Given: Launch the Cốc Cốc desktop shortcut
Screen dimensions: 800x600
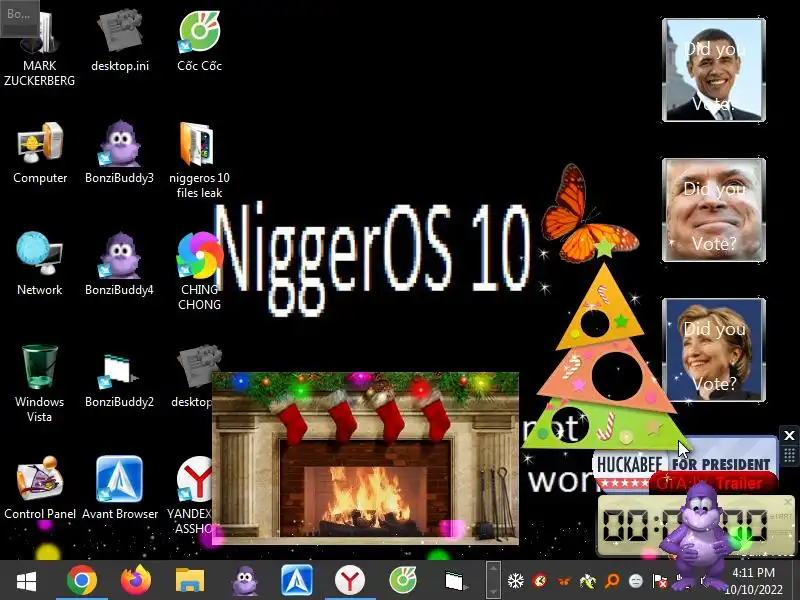Looking at the screenshot, I should click(199, 41).
